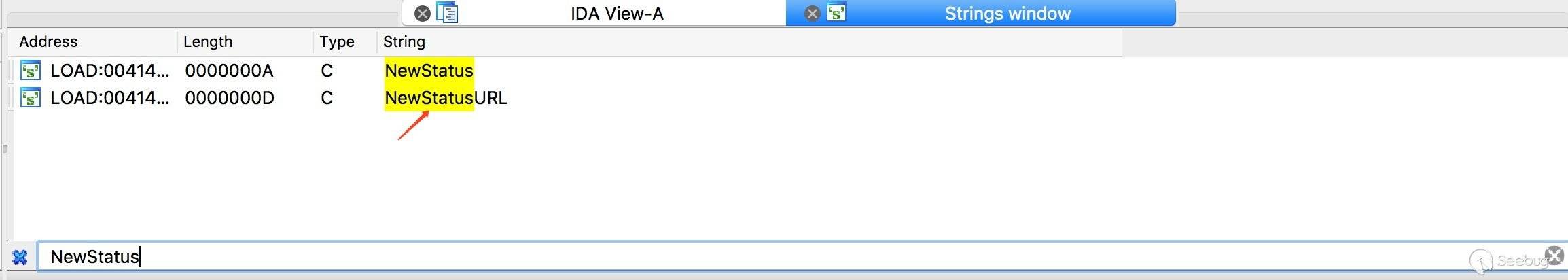The width and height of the screenshot is (1568, 280).
Task: Click the Strings window tab icon
Action: [x=836, y=12]
